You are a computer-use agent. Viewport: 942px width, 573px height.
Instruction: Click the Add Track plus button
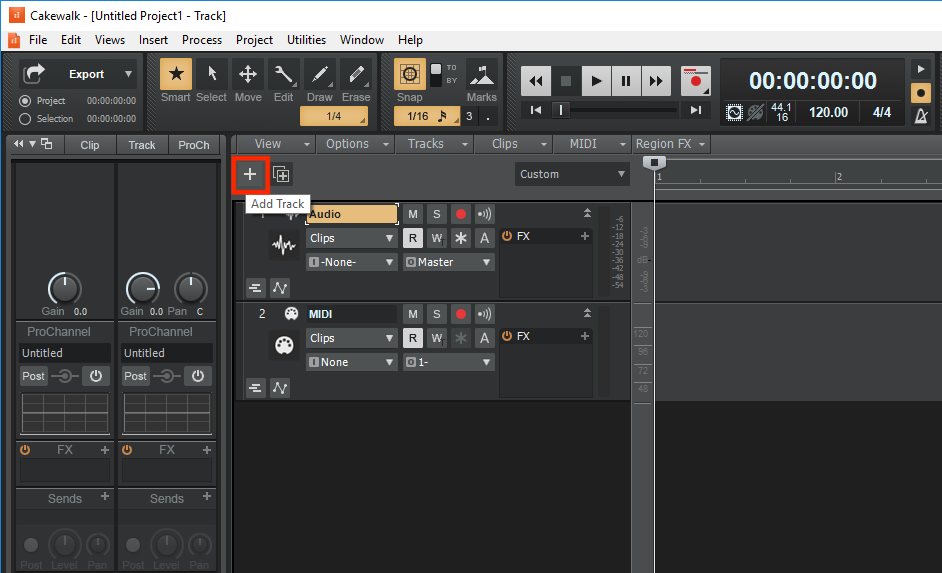[250, 174]
